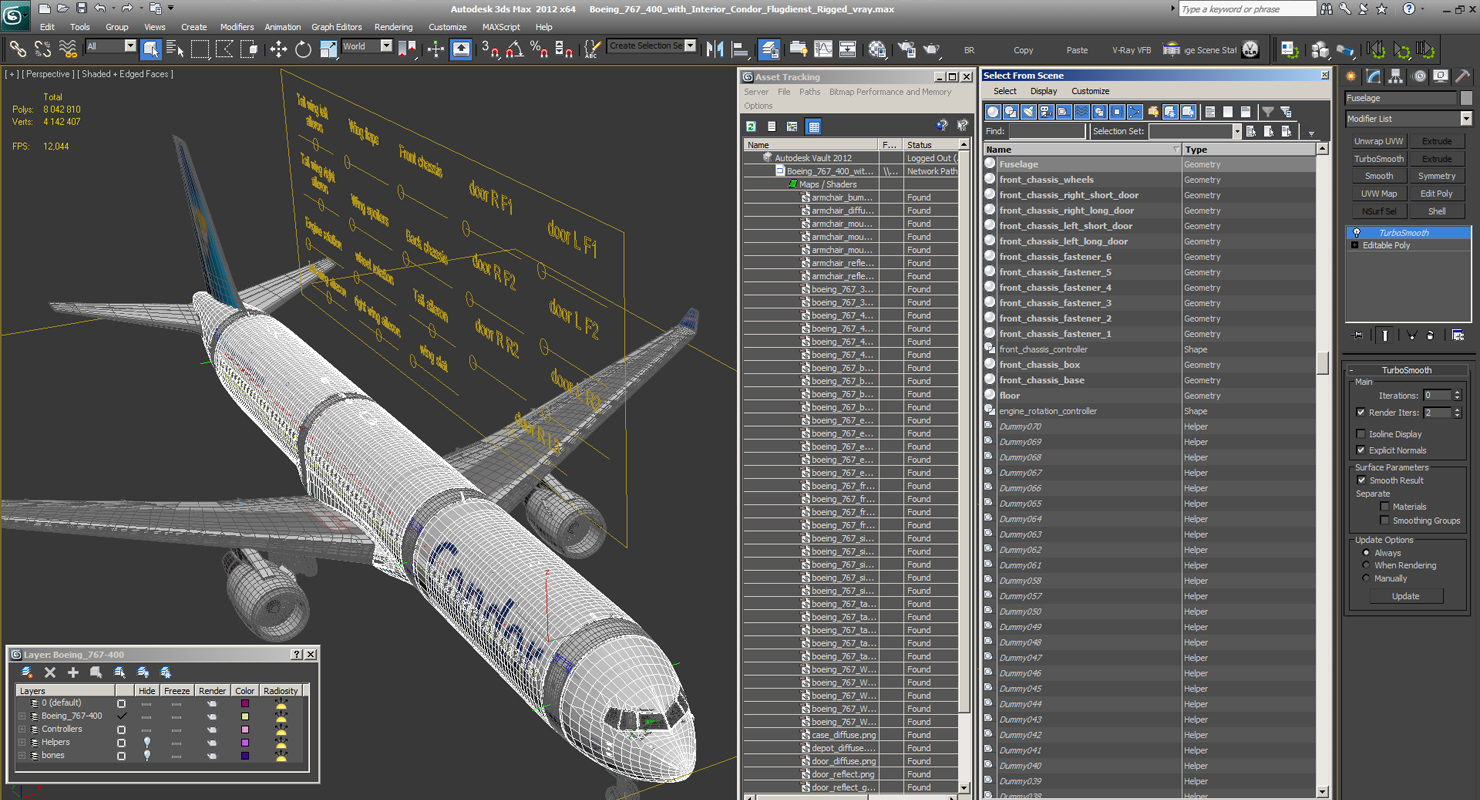Click the Edit Poly modifier button
The height and width of the screenshot is (800, 1480).
[1437, 194]
